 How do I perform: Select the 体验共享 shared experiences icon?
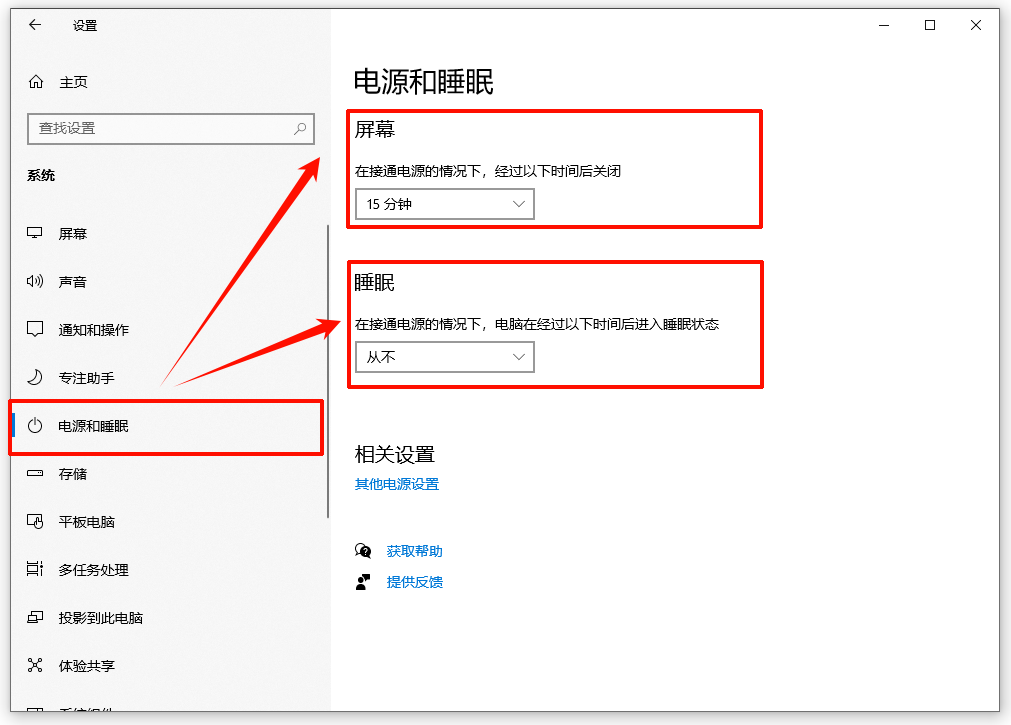pyautogui.click(x=37, y=665)
